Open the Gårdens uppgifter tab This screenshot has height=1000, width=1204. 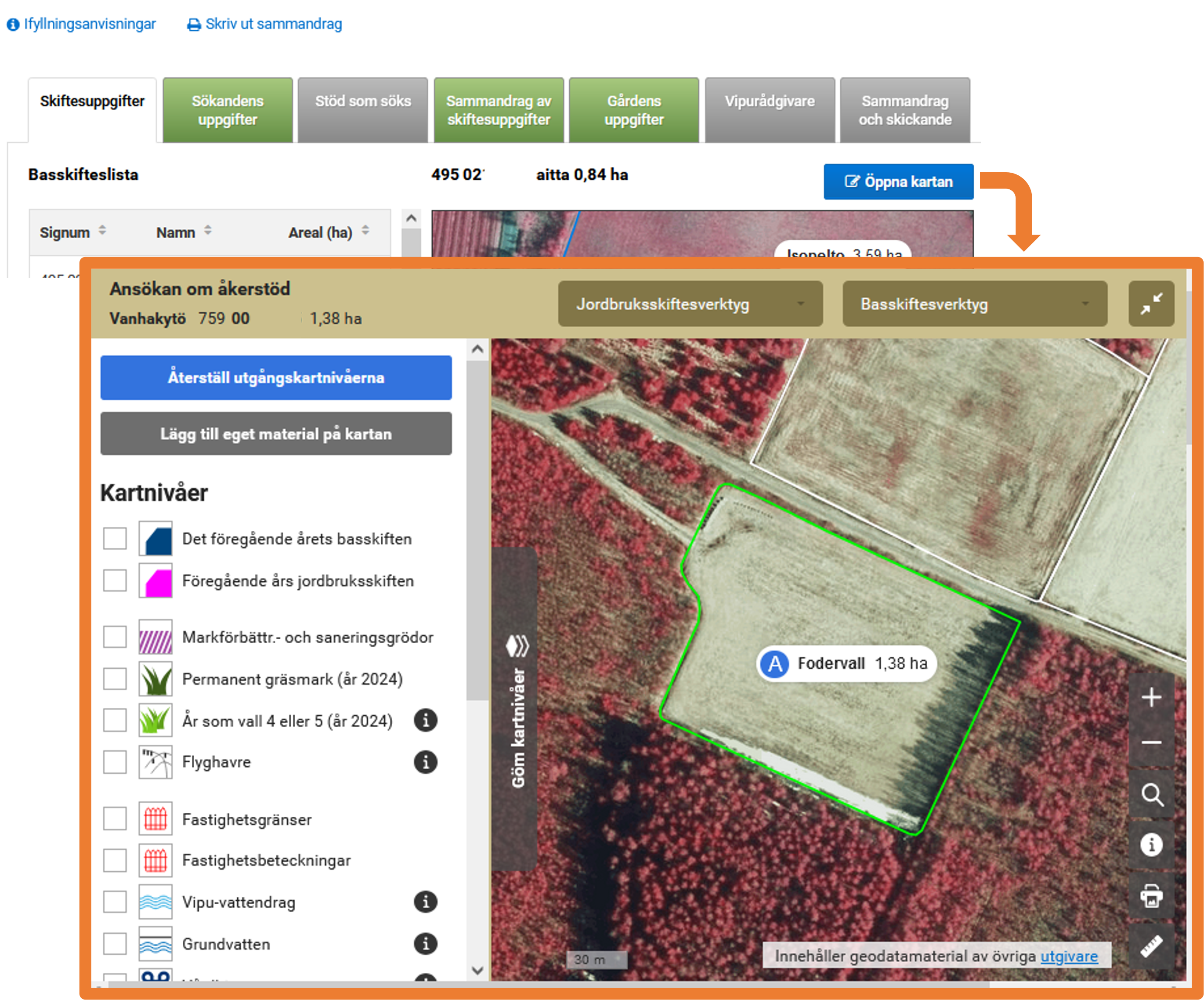click(633, 109)
